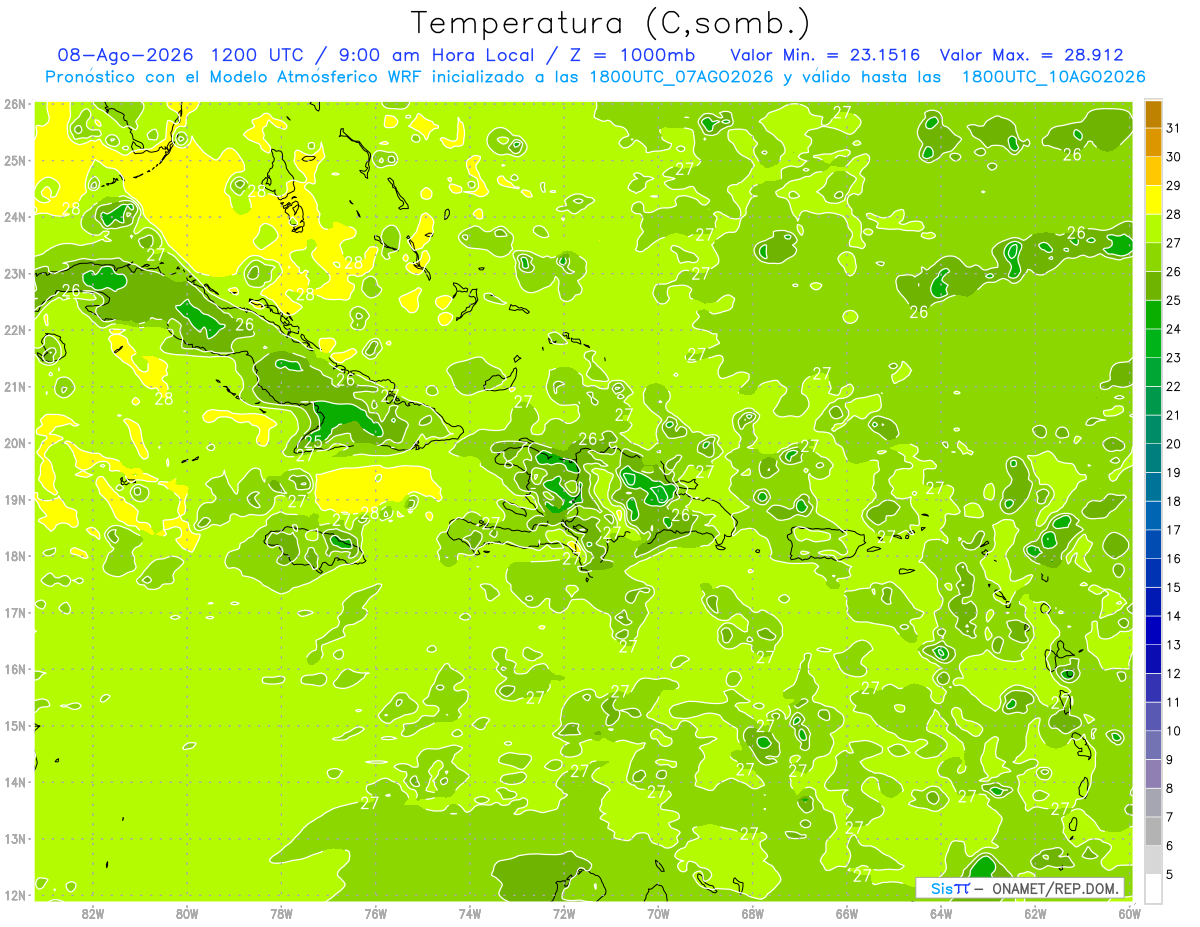
Task: Click the orange swatch between 29 and 30
Action: pos(1153,171)
